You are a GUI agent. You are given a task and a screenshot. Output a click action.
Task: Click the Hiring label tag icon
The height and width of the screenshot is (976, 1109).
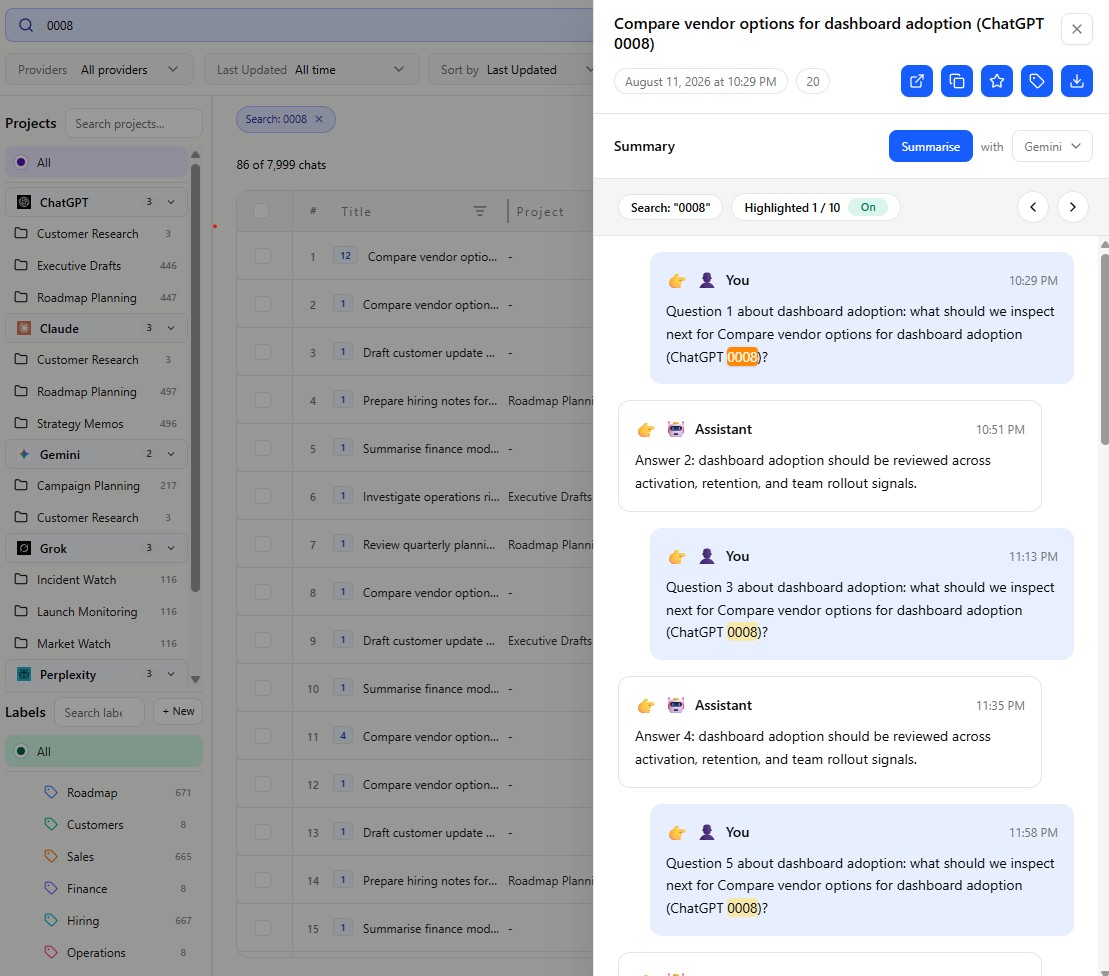pyautogui.click(x=51, y=920)
